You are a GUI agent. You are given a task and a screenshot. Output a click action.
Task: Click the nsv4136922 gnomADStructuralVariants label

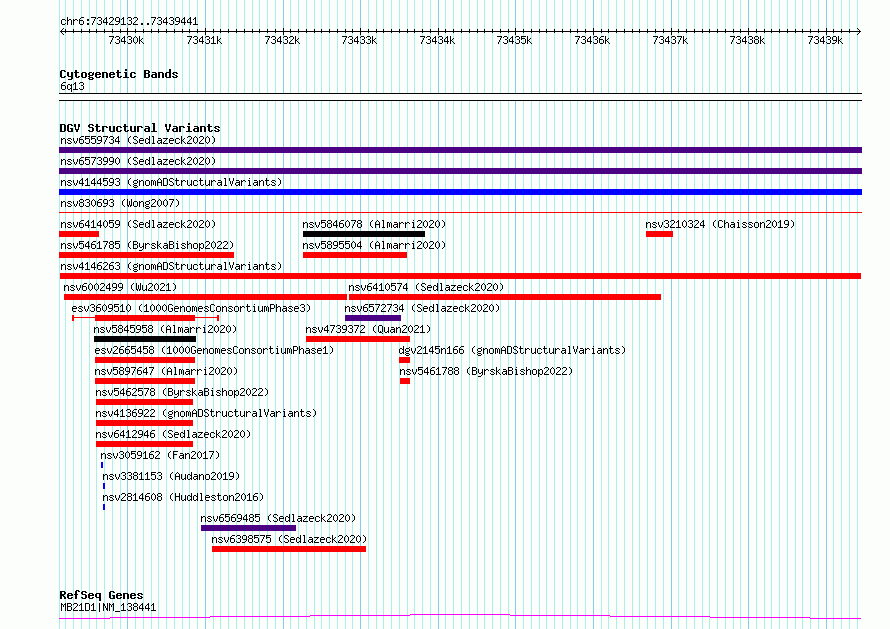click(x=206, y=413)
